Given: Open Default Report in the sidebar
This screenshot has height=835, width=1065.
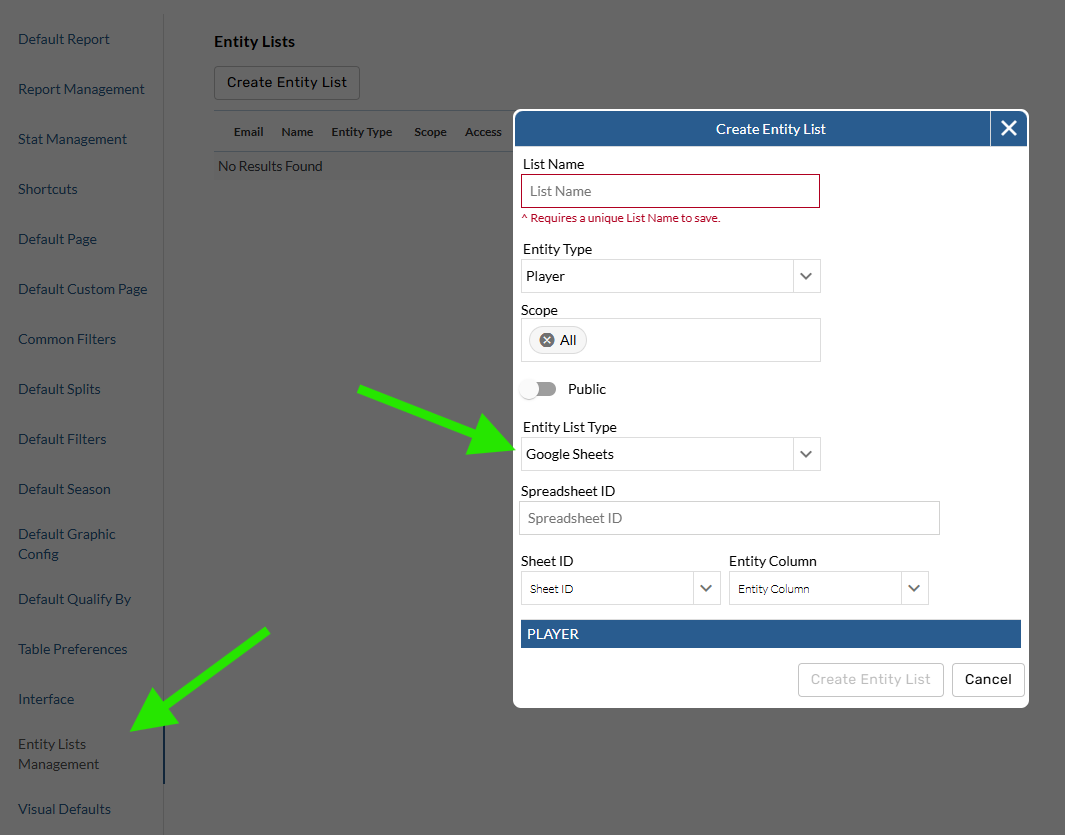Looking at the screenshot, I should [x=64, y=39].
